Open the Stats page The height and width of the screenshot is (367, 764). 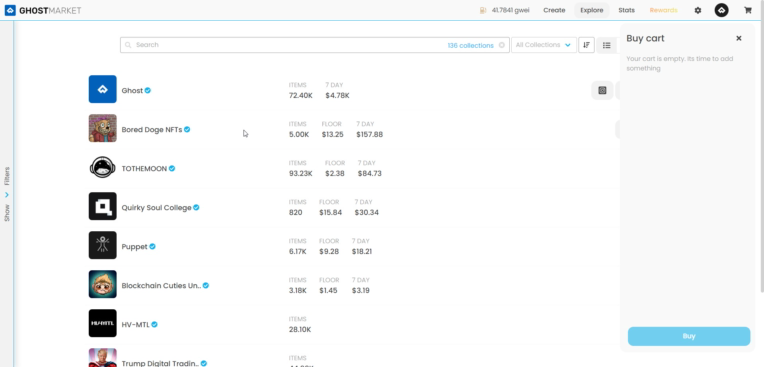[626, 10]
